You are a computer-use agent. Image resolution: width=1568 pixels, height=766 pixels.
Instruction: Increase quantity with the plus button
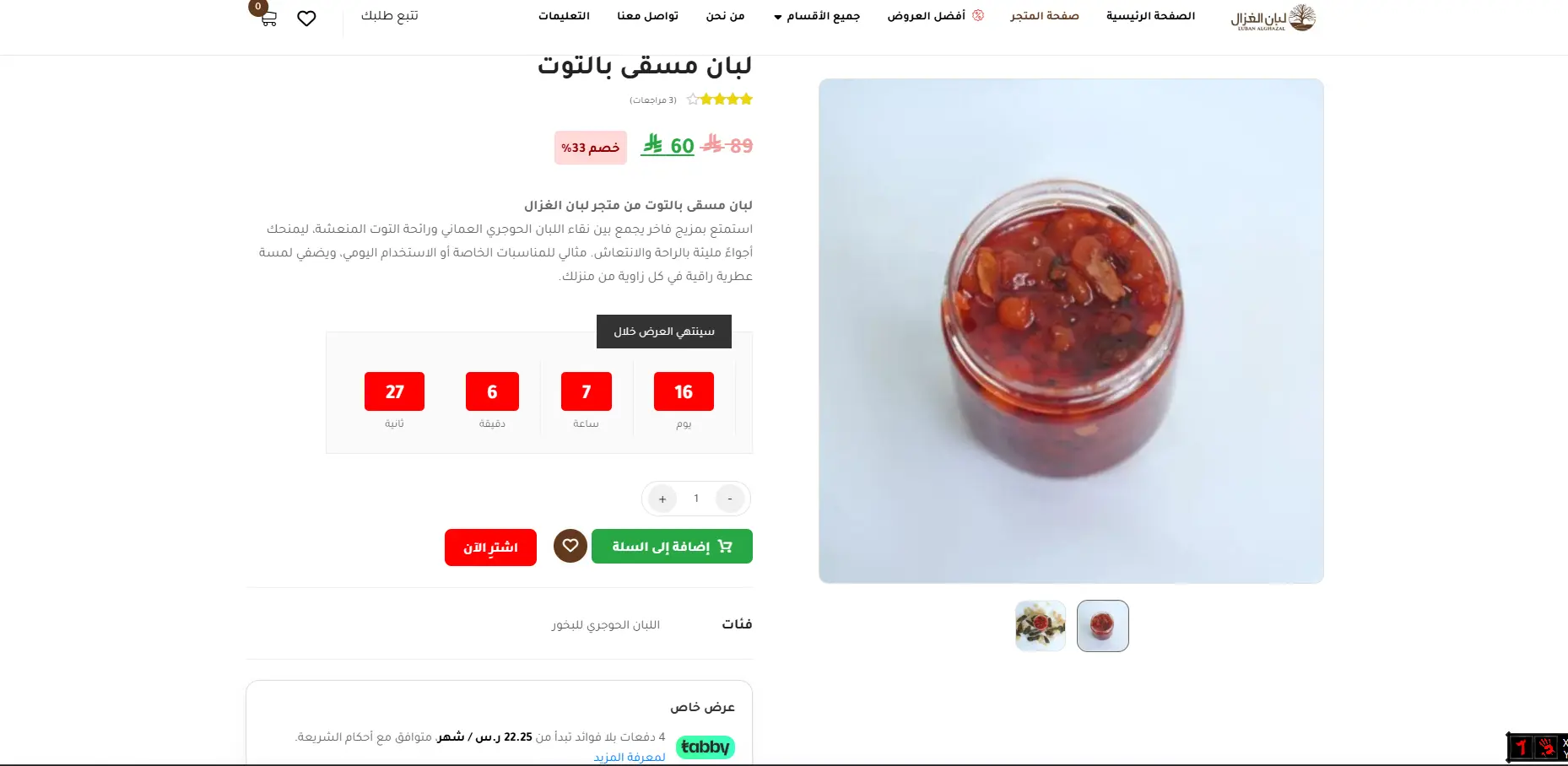[x=662, y=499]
